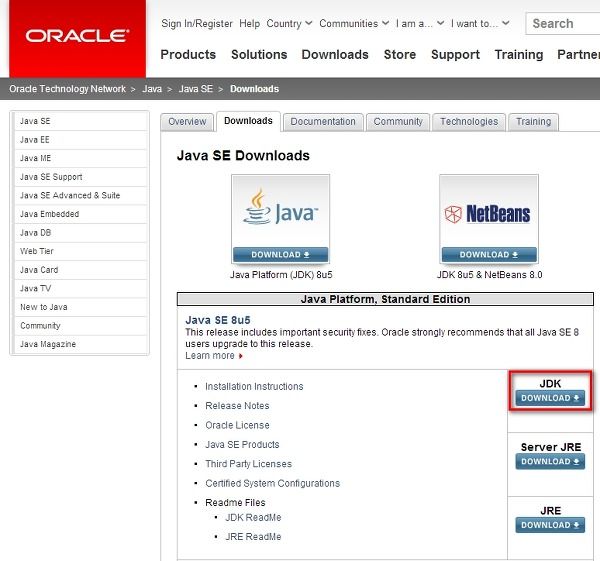Open Java SE Advanced & Suite

point(80,195)
